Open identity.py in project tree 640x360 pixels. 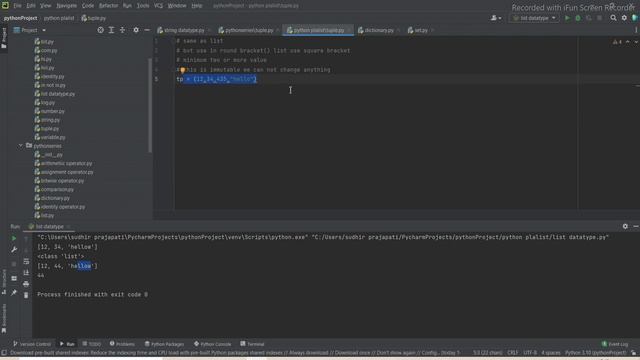point(49,76)
